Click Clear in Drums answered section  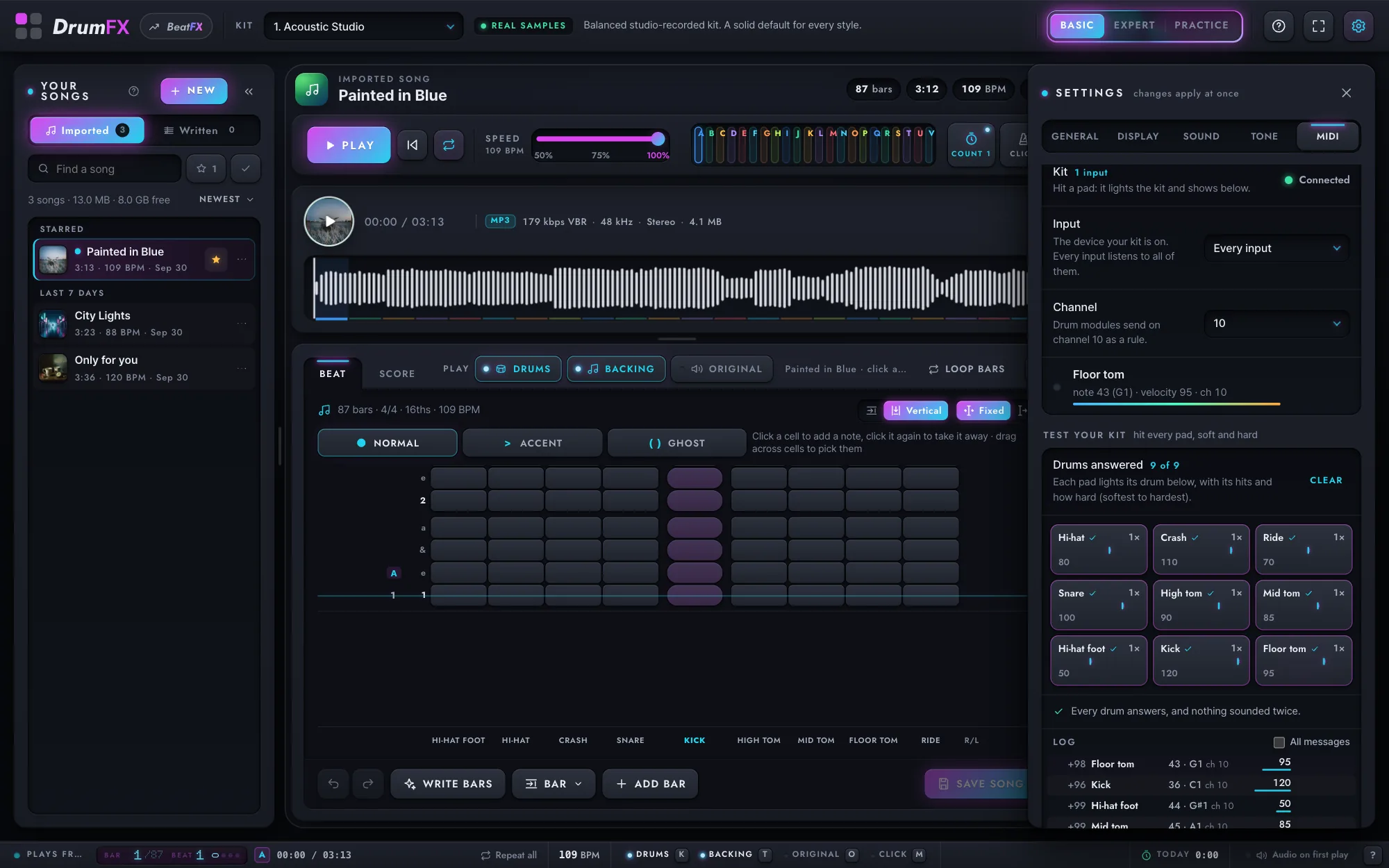coord(1326,481)
